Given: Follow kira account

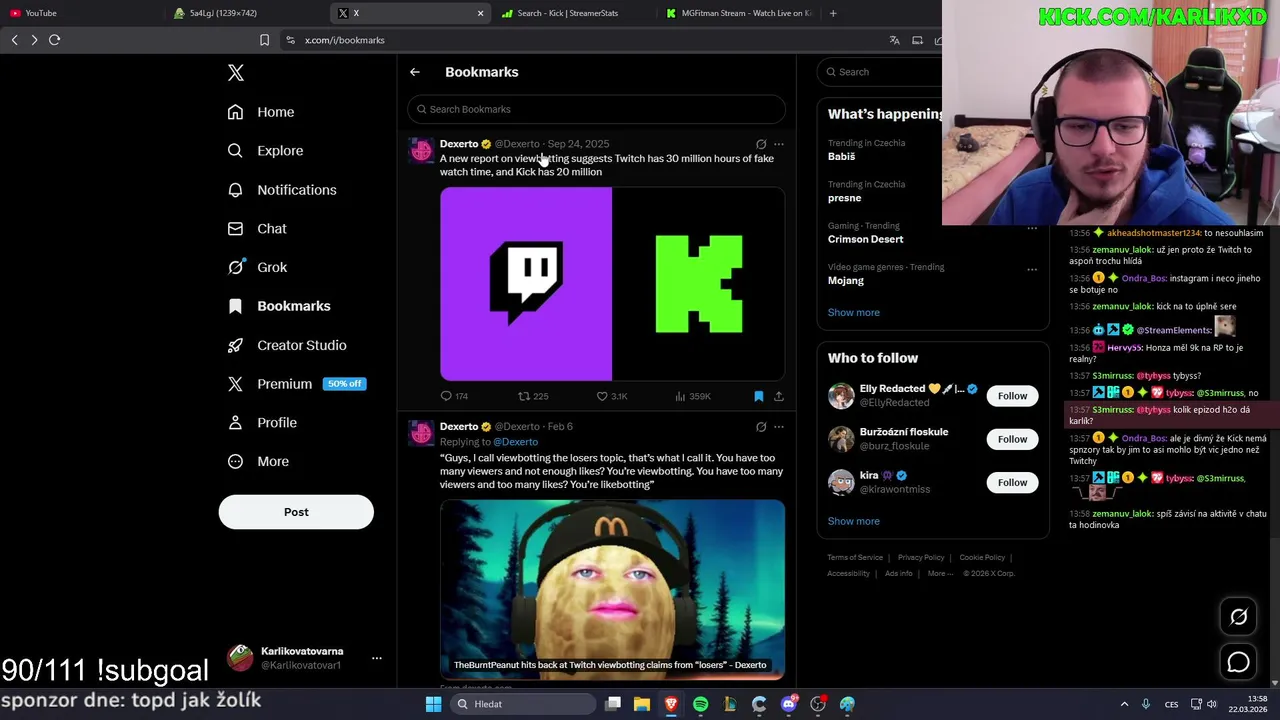Looking at the screenshot, I should point(1012,482).
